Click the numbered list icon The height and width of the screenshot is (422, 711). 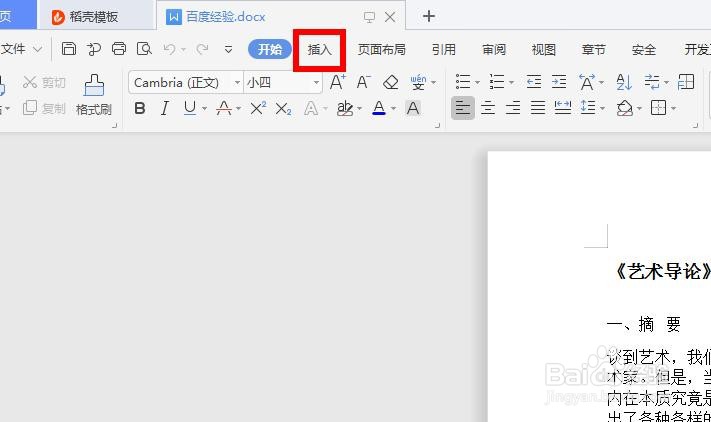497,82
